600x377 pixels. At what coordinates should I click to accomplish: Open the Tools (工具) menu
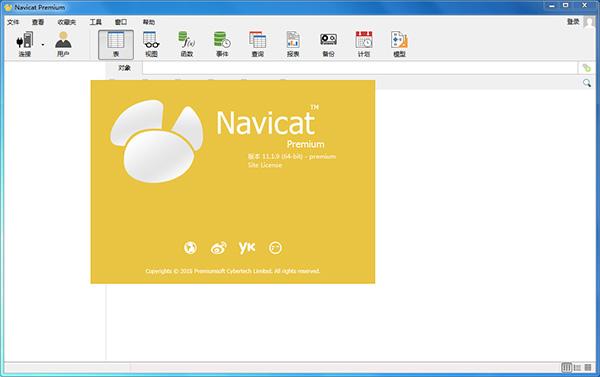click(x=96, y=22)
